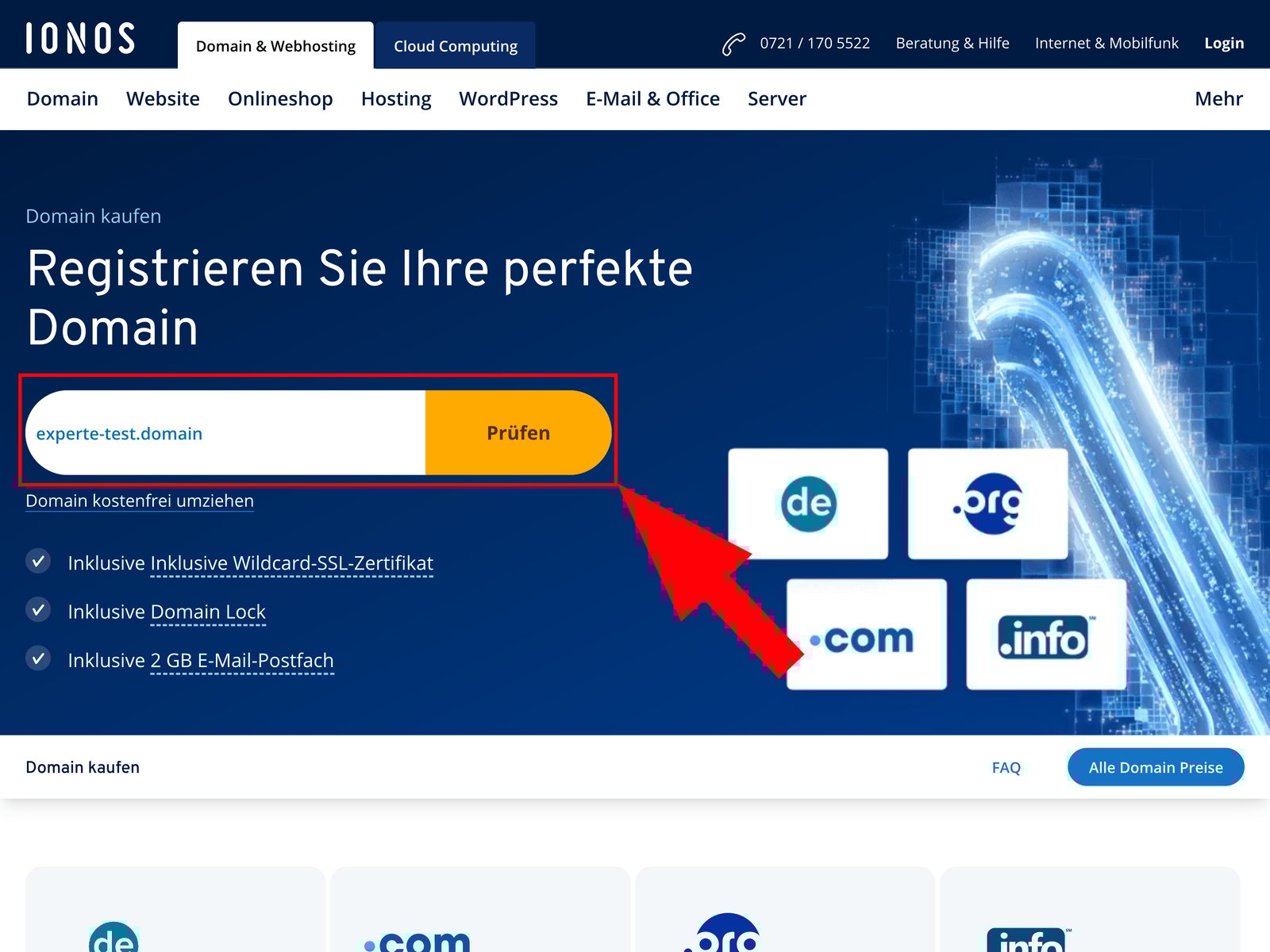Open Alle Domain Preise
The height and width of the screenshot is (952, 1270).
(1155, 767)
